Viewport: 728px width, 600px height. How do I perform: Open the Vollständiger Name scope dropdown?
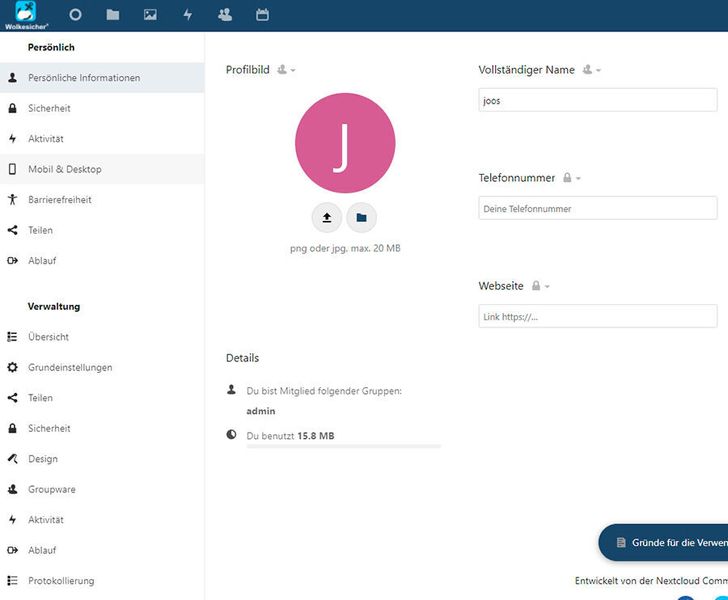coord(592,70)
